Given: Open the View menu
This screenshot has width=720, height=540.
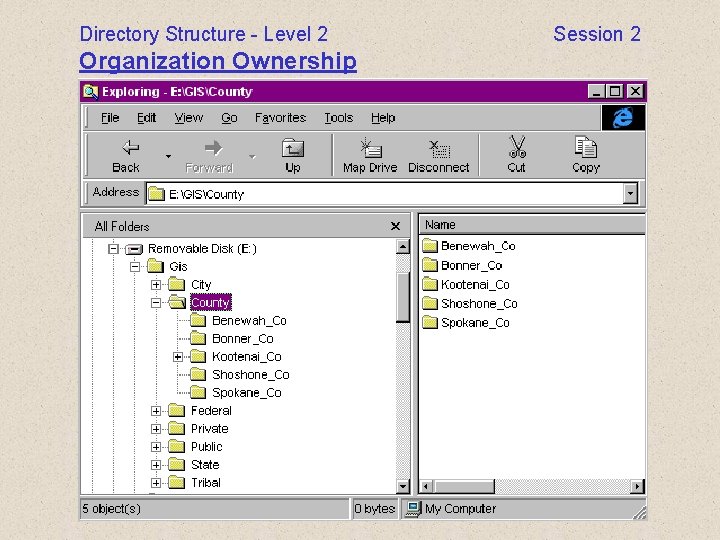Looking at the screenshot, I should (x=188, y=118).
